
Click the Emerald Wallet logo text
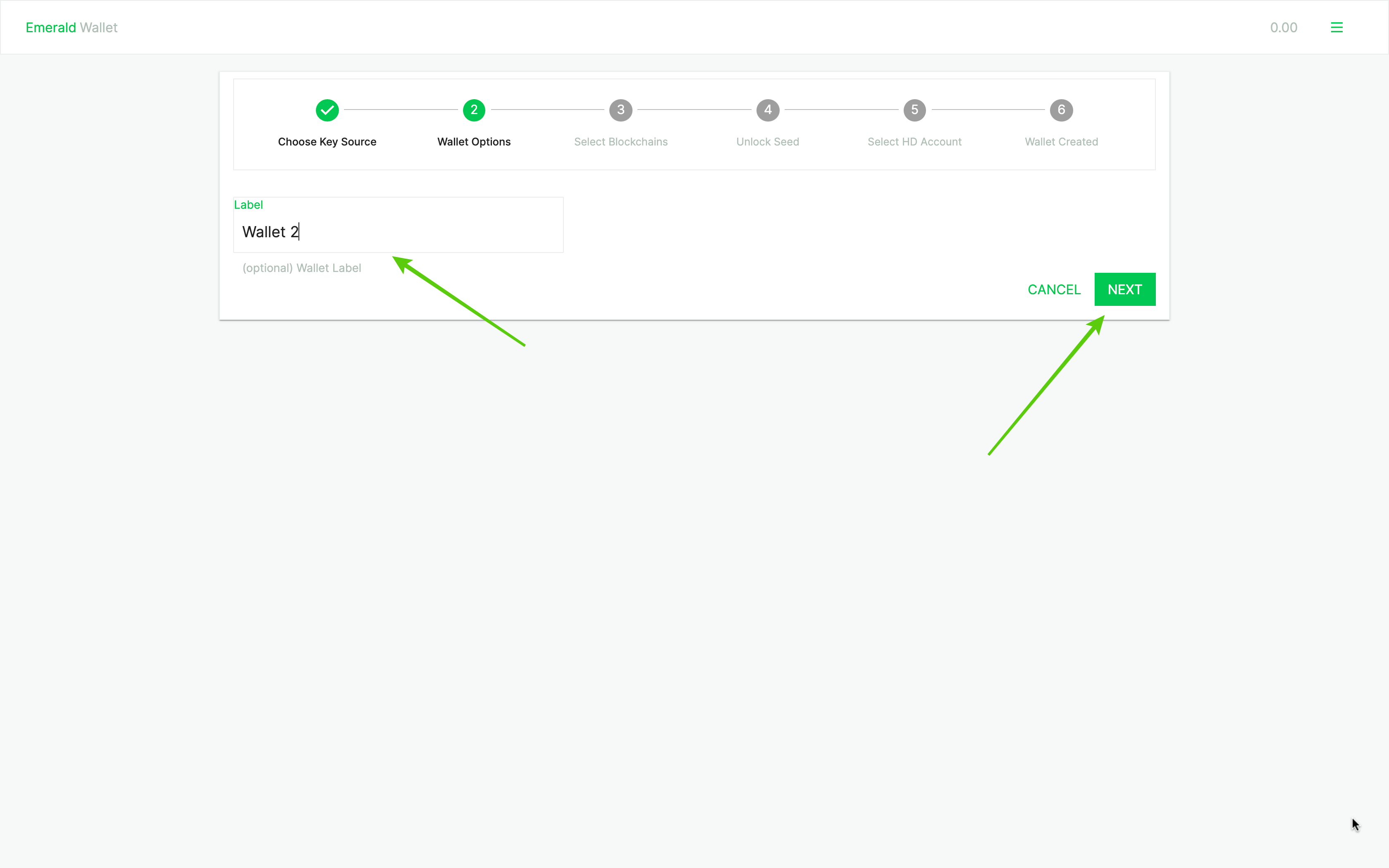click(x=71, y=27)
